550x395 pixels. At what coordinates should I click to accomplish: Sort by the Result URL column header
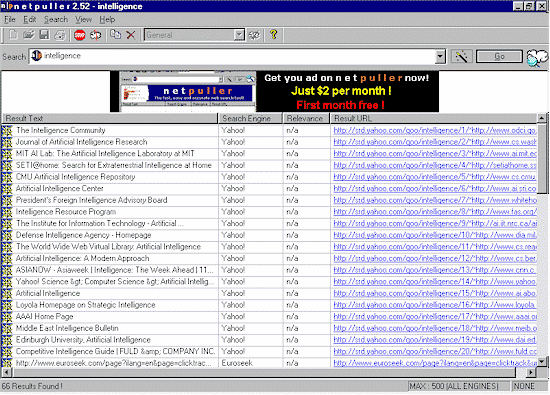click(x=434, y=119)
